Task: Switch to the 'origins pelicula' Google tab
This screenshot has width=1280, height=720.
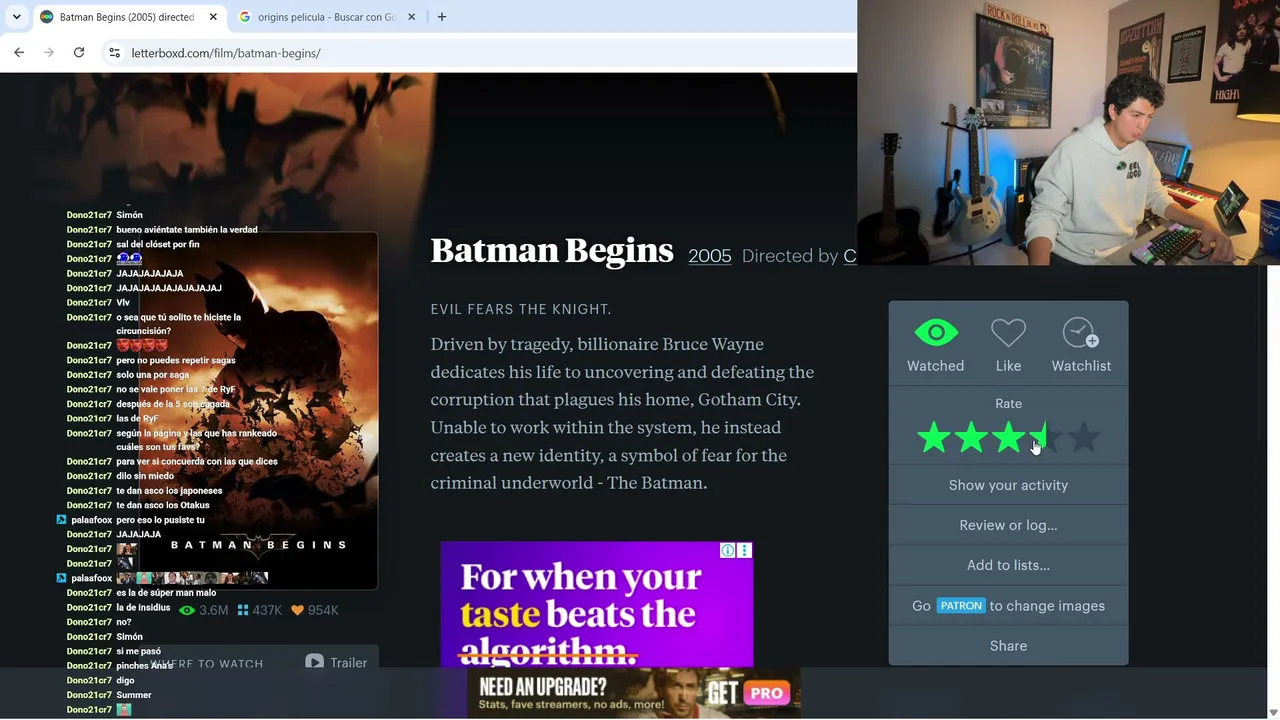Action: pos(328,17)
